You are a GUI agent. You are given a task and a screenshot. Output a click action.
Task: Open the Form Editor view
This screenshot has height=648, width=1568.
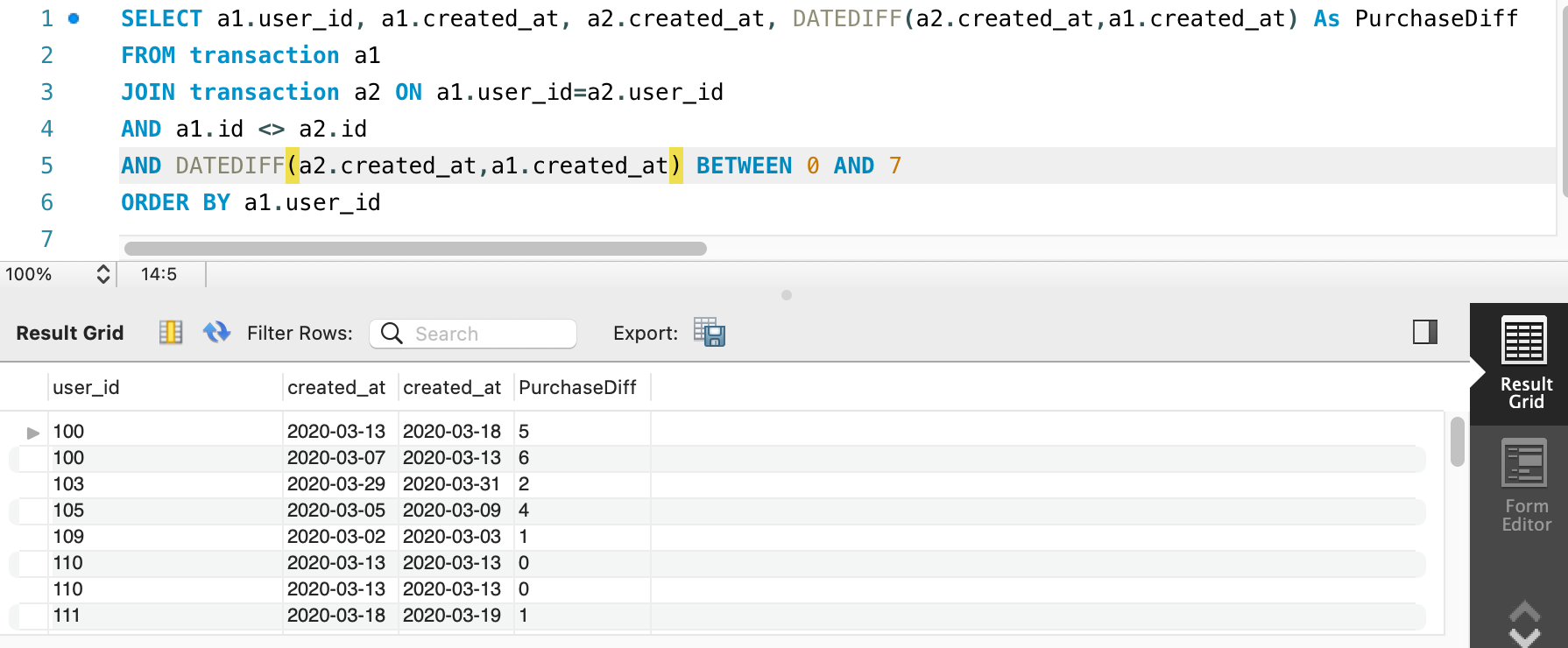pyautogui.click(x=1525, y=486)
